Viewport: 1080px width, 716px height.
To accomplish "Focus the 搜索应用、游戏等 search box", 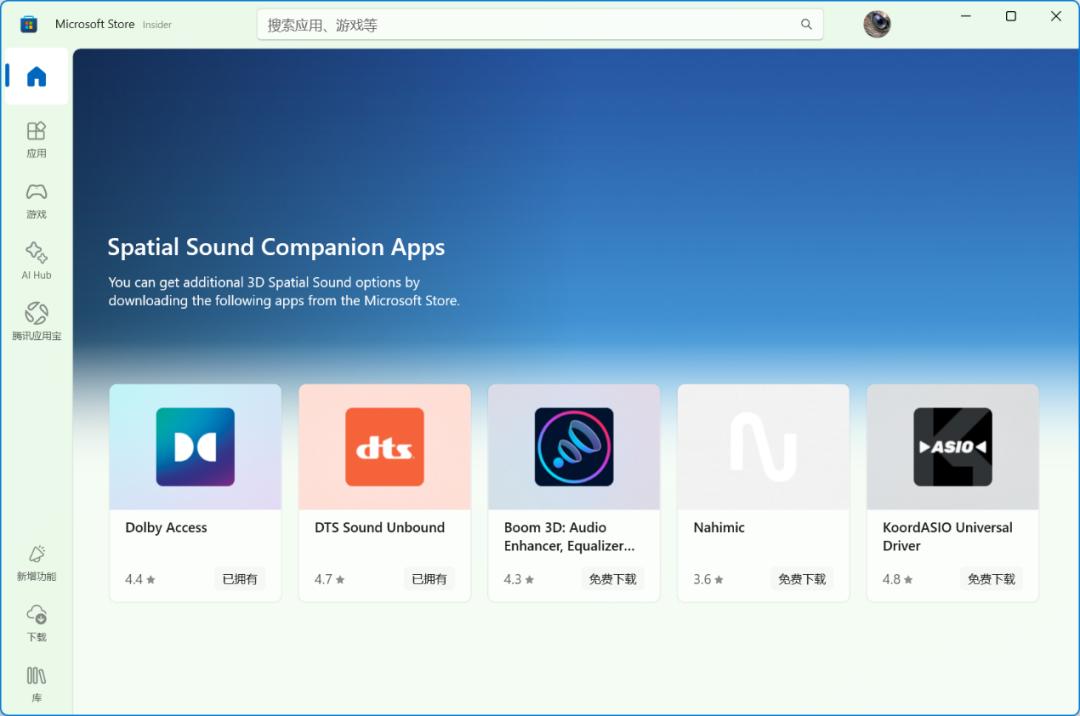I will 540,25.
